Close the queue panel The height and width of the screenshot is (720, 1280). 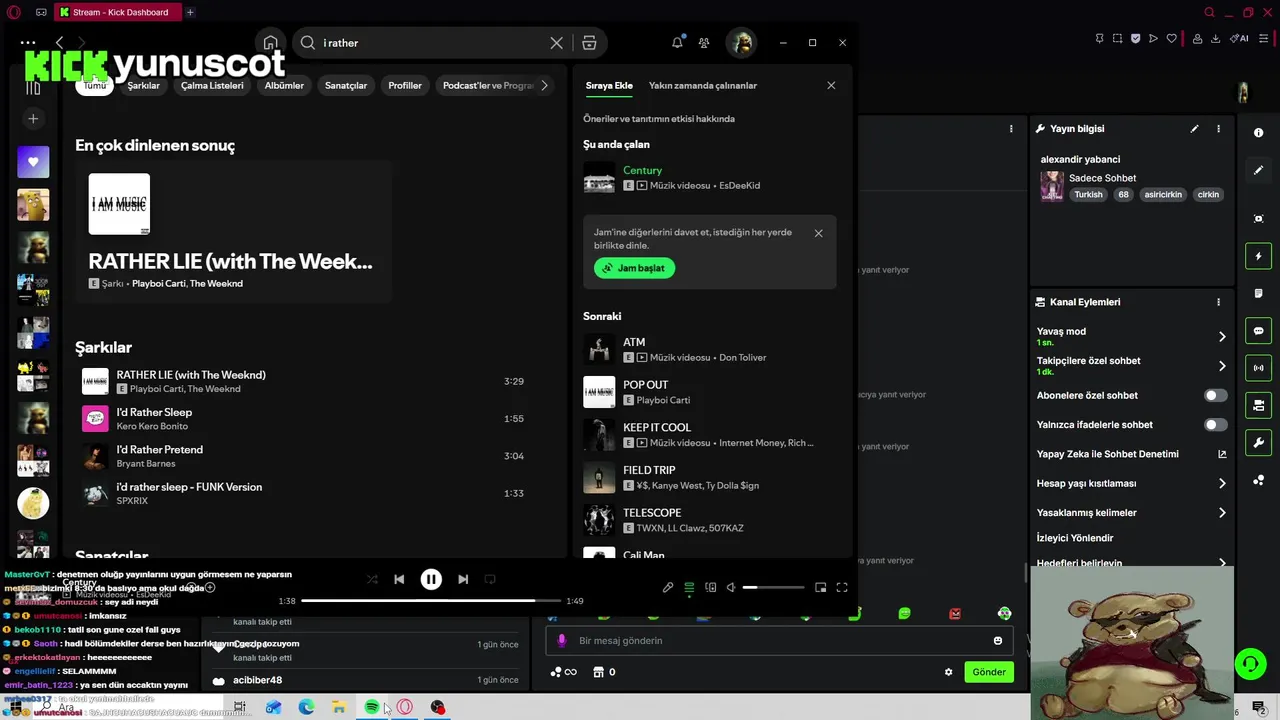click(x=831, y=85)
